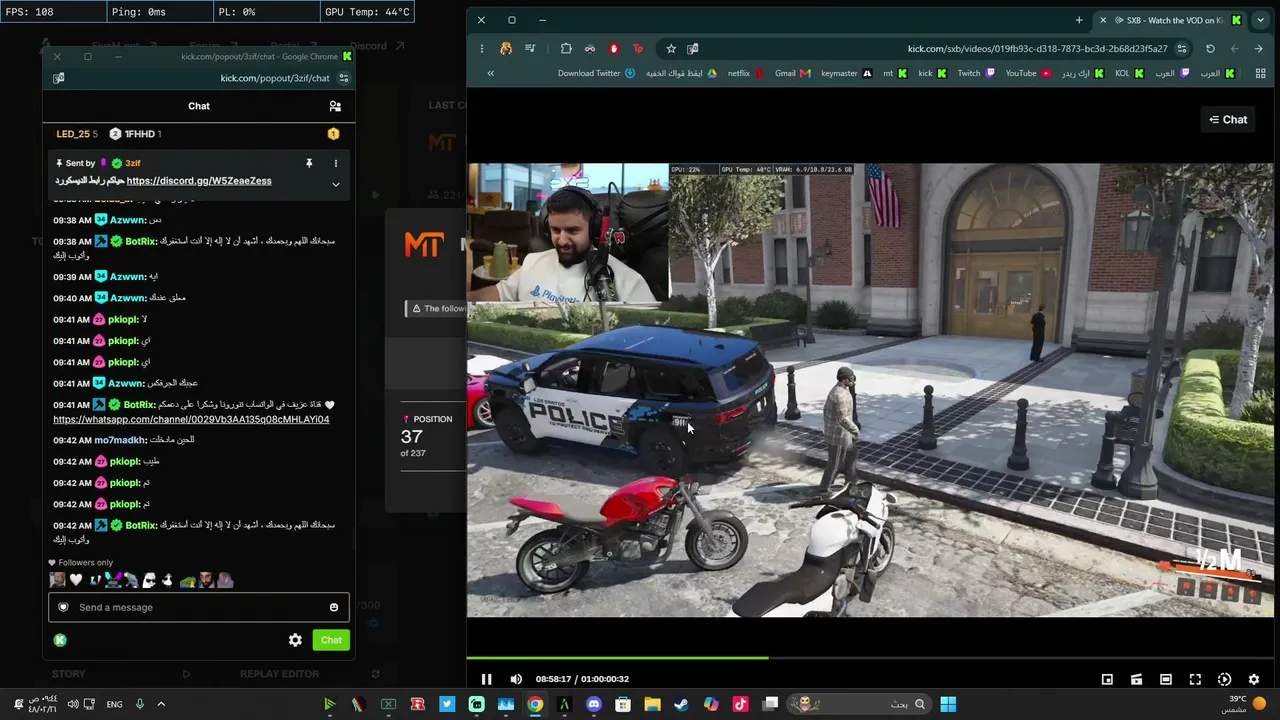Send message with green Chat button

331,640
